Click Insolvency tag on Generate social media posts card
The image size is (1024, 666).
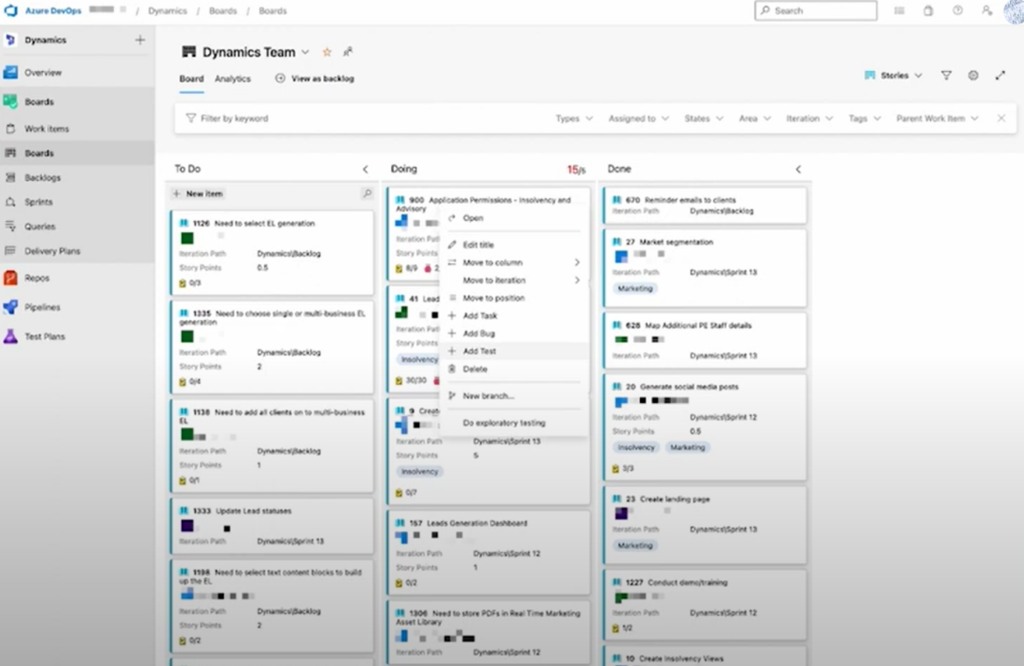[x=636, y=447]
